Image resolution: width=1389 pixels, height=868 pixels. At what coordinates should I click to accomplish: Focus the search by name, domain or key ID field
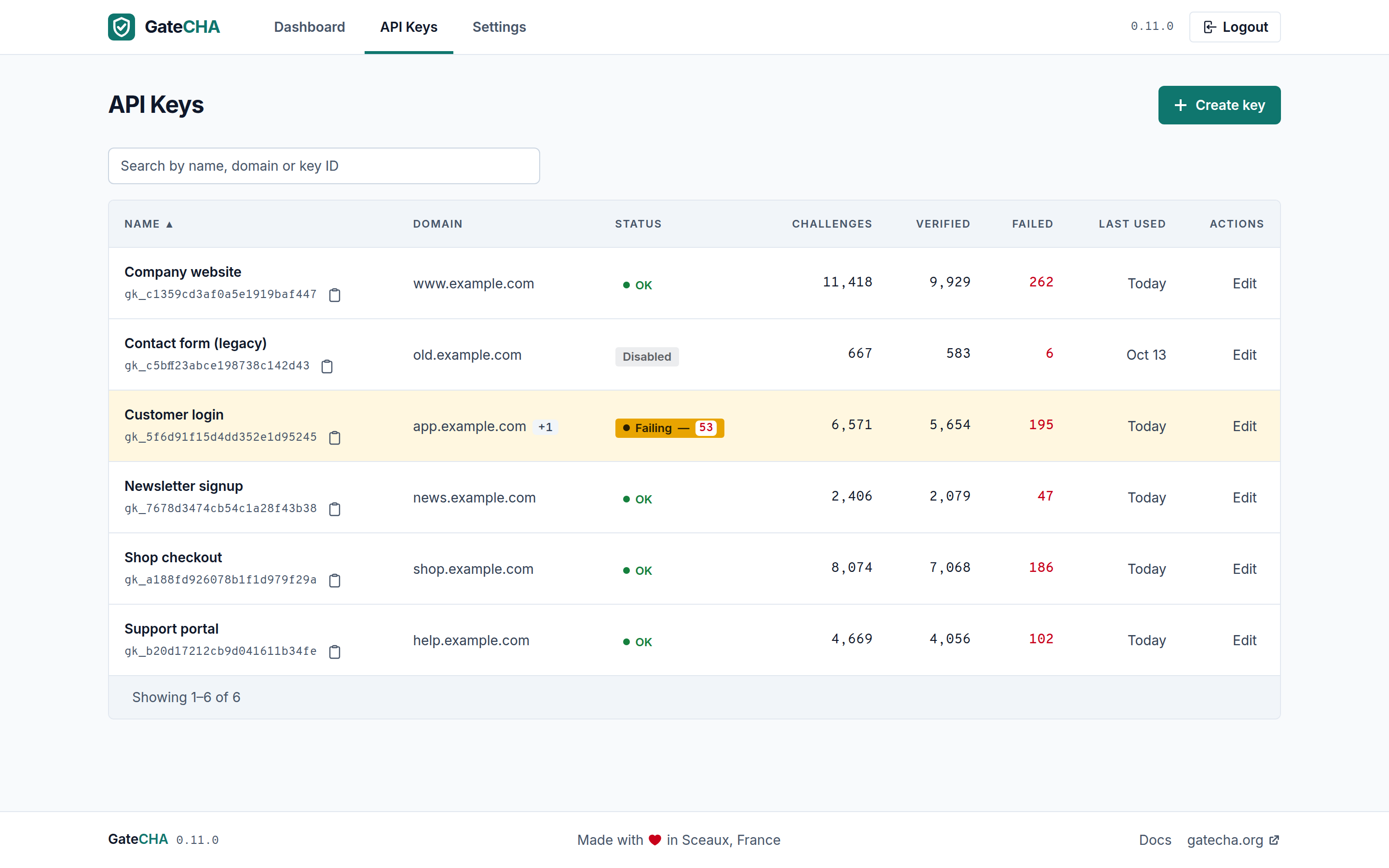(324, 166)
